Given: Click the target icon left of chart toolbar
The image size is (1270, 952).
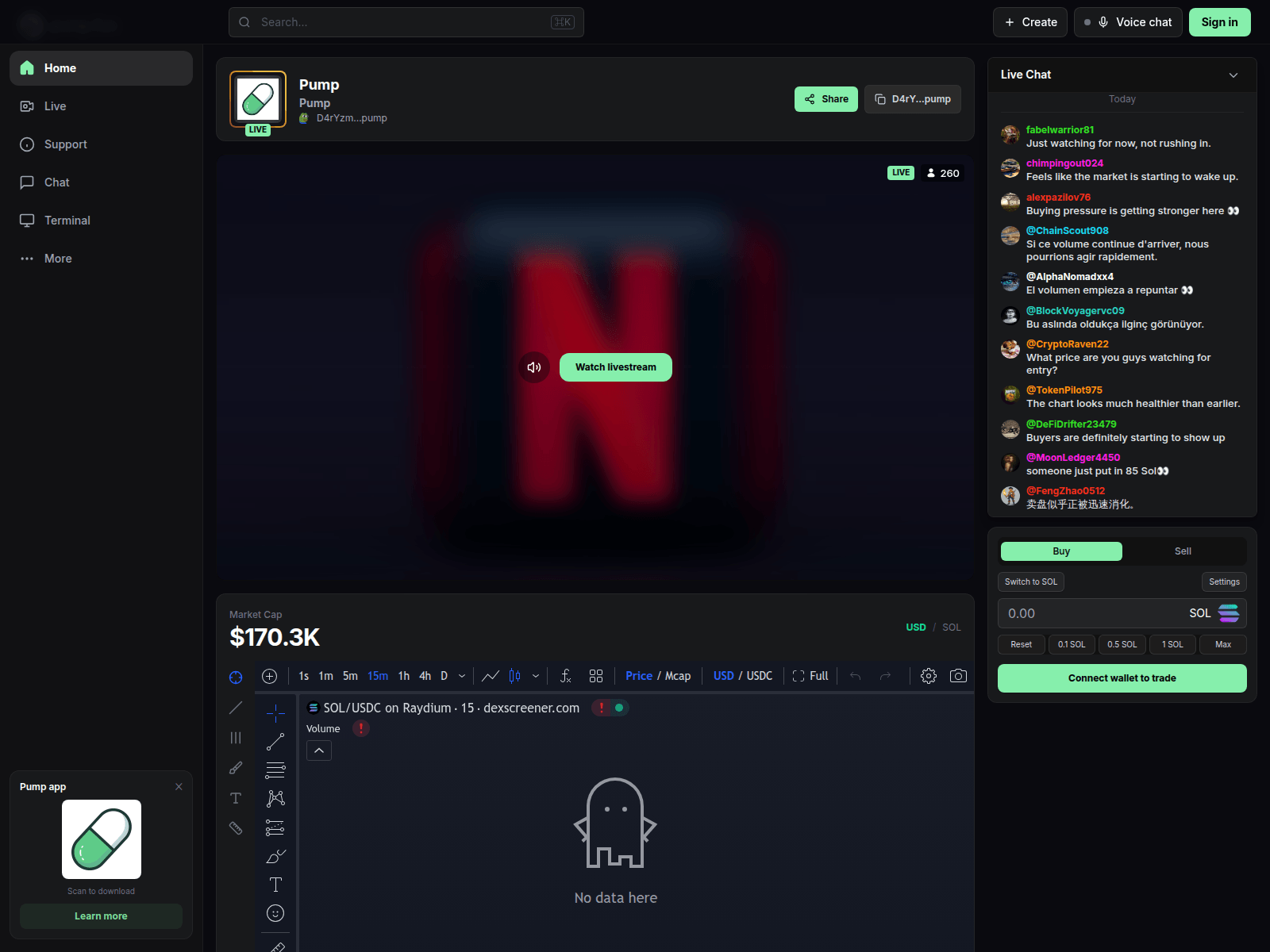Looking at the screenshot, I should tap(236, 677).
